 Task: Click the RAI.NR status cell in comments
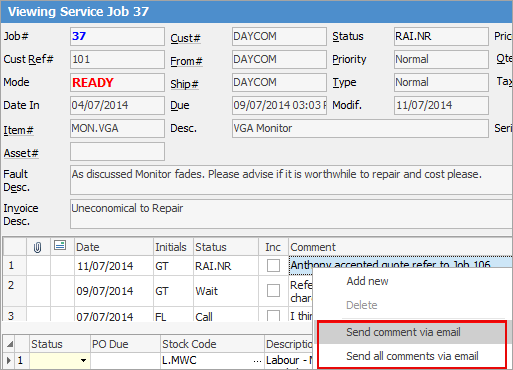pos(226,266)
